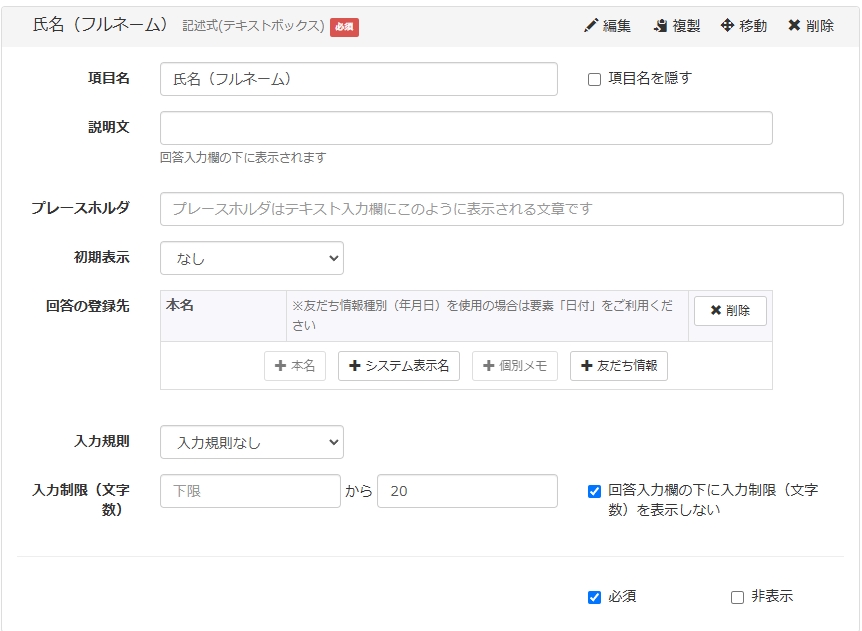Add システム表示名 as answer destination

398,366
